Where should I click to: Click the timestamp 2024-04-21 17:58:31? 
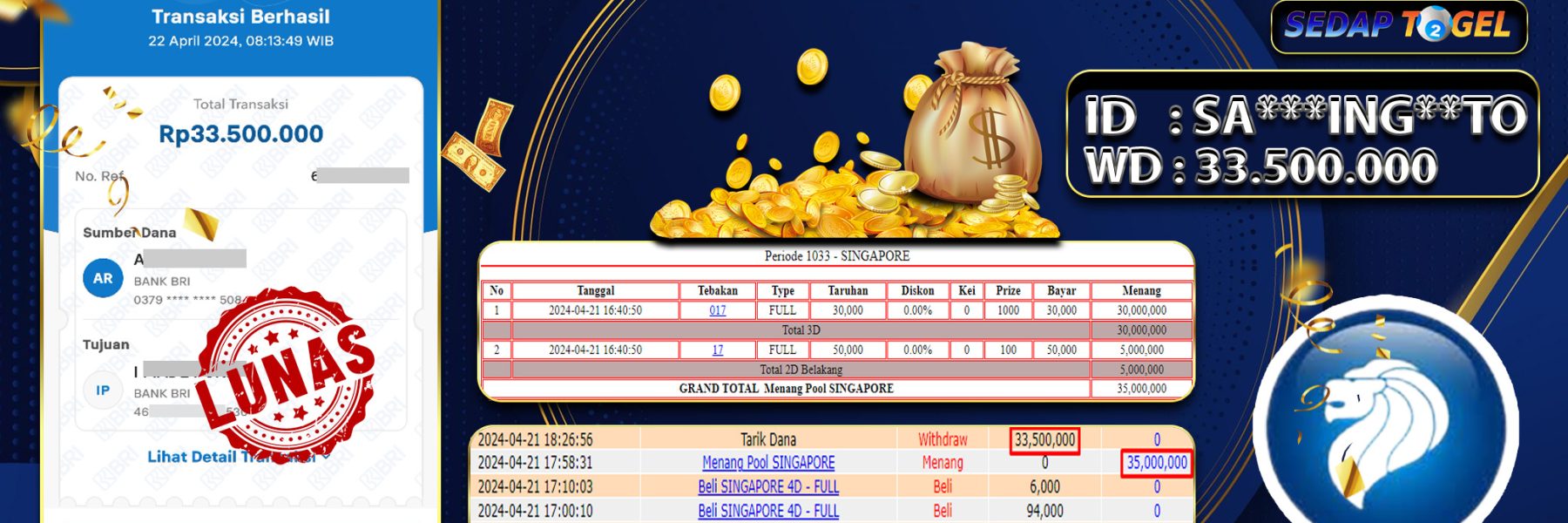click(x=535, y=463)
